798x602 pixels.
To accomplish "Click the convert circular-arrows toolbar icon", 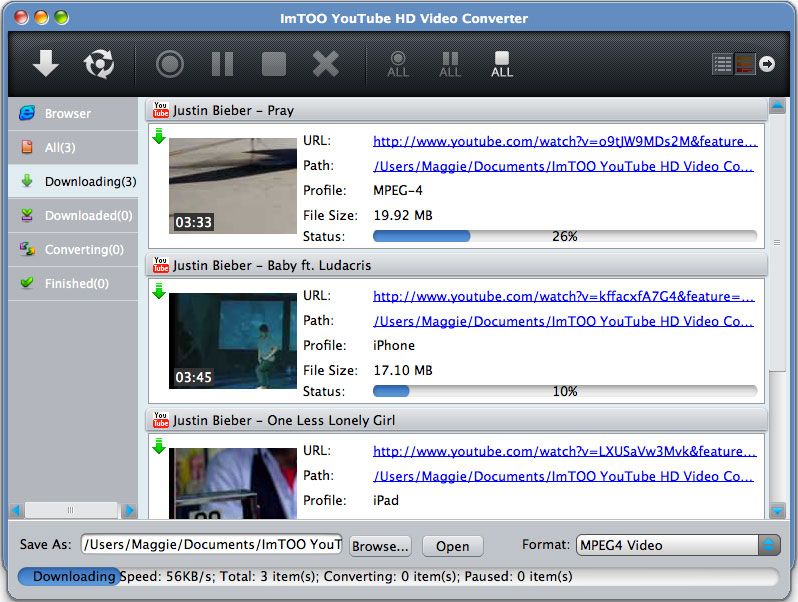I will pos(99,64).
